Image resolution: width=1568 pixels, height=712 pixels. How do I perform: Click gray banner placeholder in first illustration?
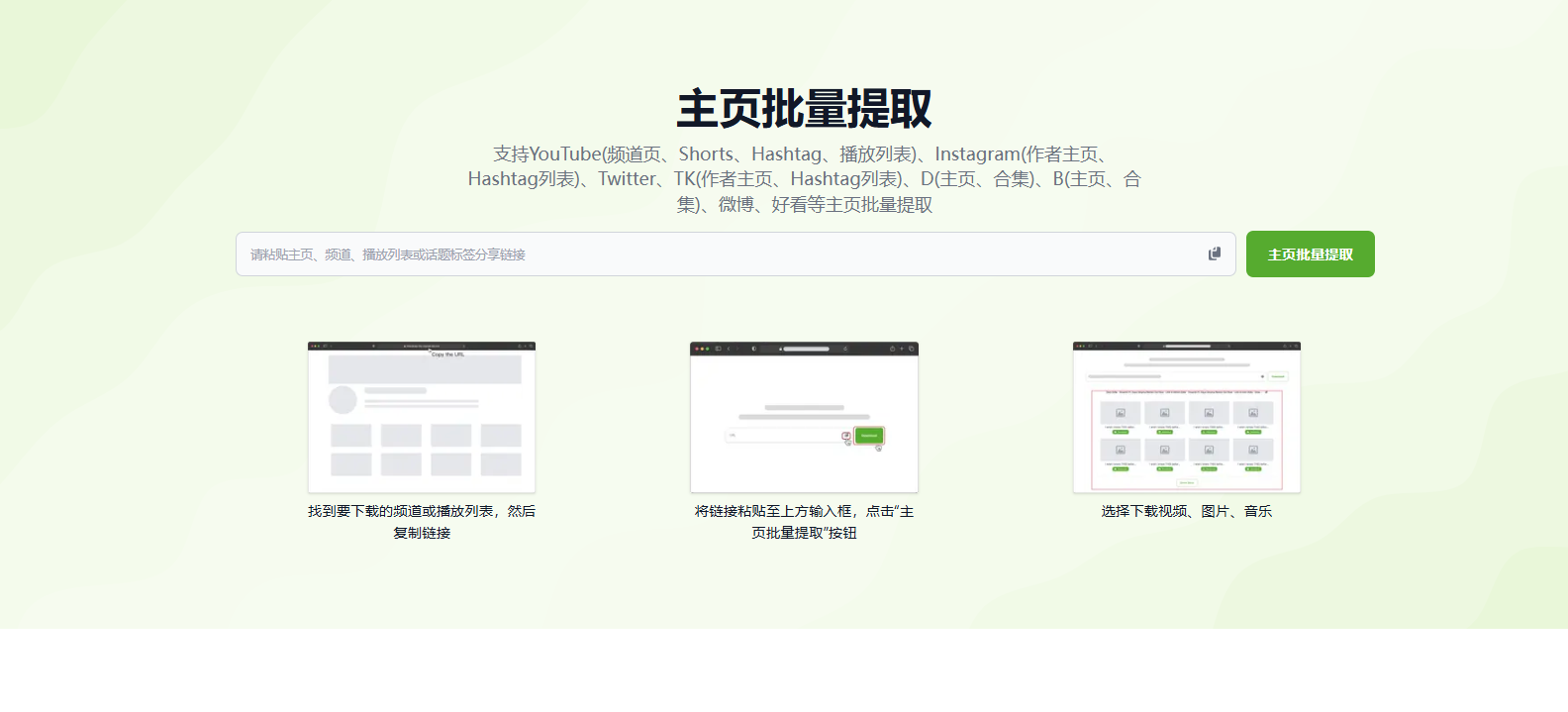coord(425,369)
